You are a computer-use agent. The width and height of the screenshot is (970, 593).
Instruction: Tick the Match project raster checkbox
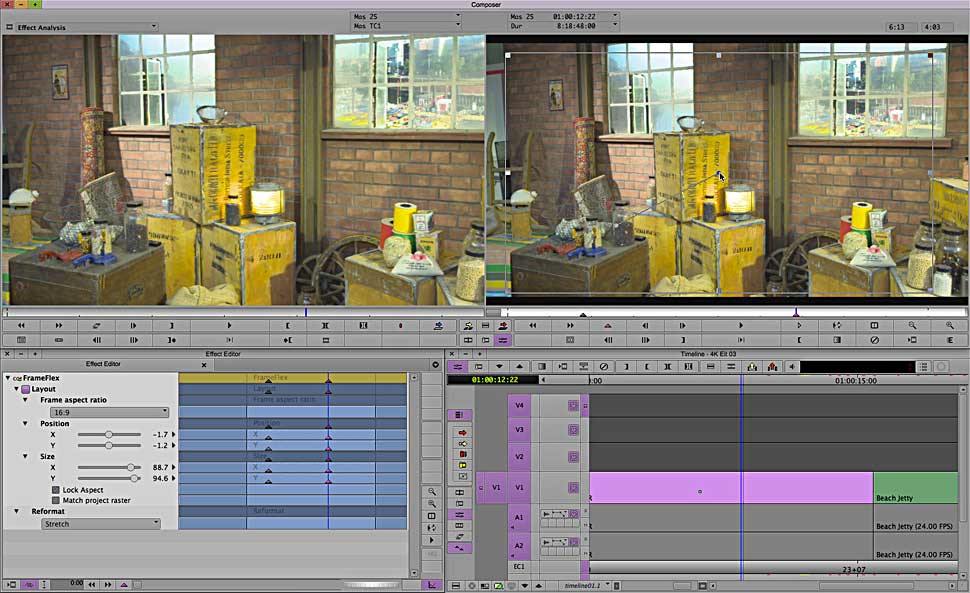pos(56,500)
